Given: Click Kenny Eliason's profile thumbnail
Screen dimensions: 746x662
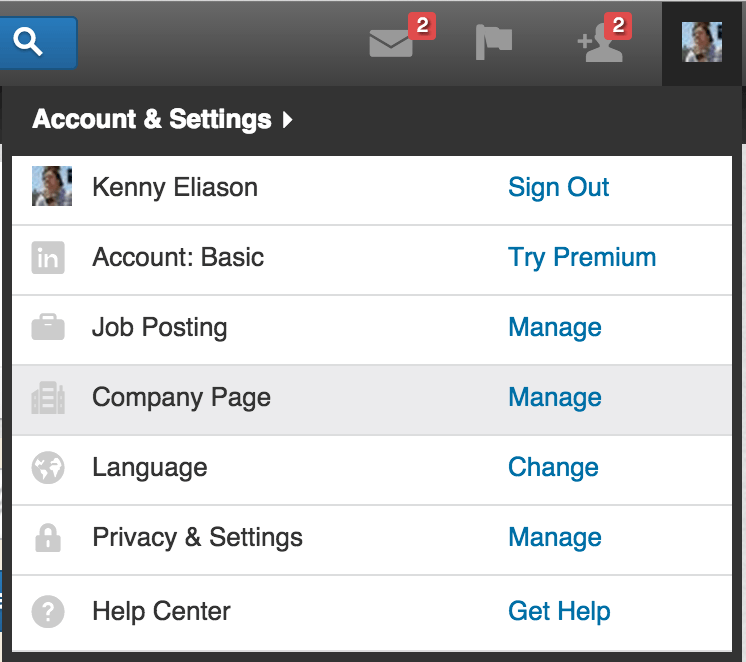Looking at the screenshot, I should pos(52,186).
